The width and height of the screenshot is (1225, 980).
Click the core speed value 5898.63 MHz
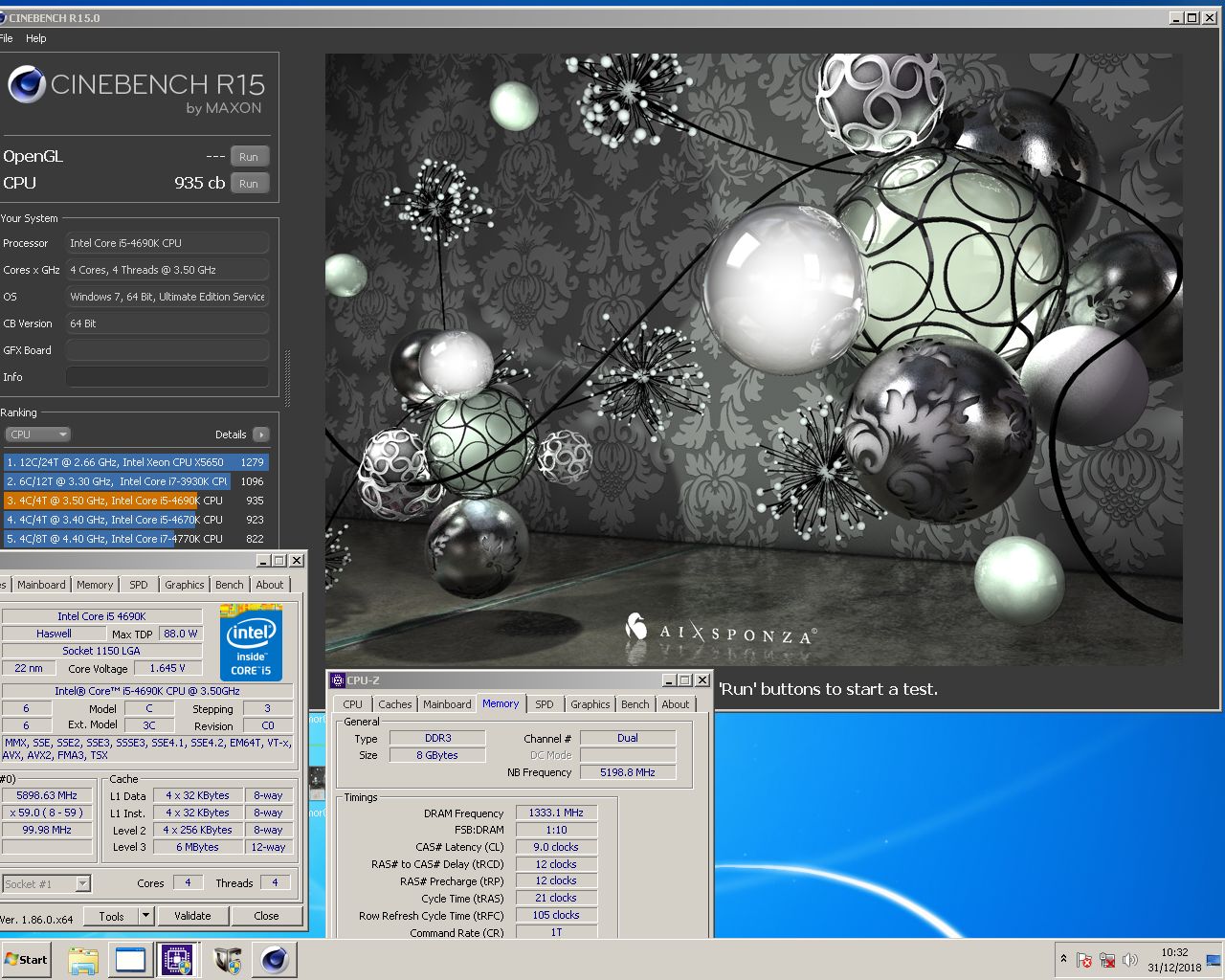point(47,795)
